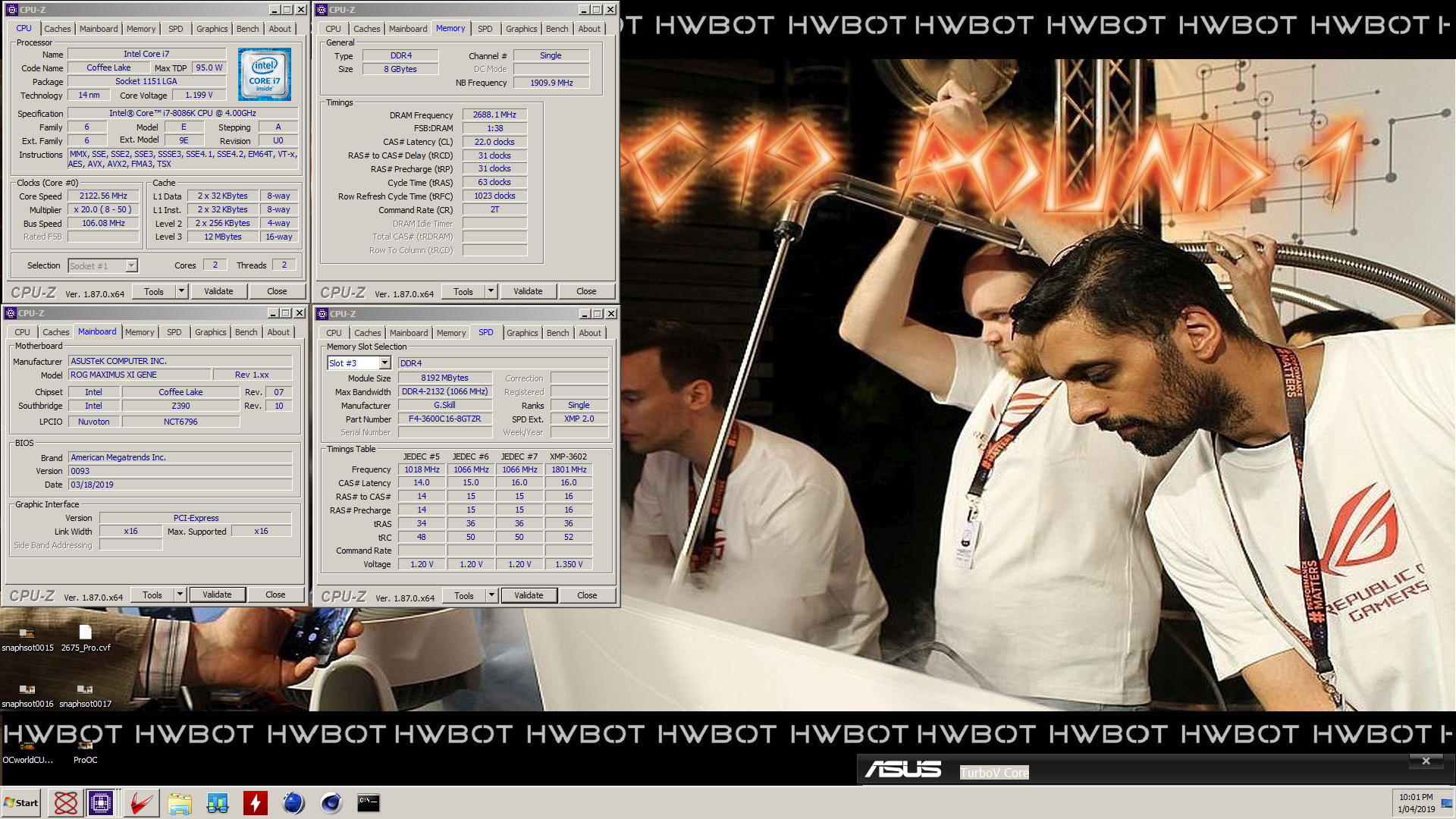Click the system tray display icon
1456x819 pixels.
click(x=1446, y=803)
